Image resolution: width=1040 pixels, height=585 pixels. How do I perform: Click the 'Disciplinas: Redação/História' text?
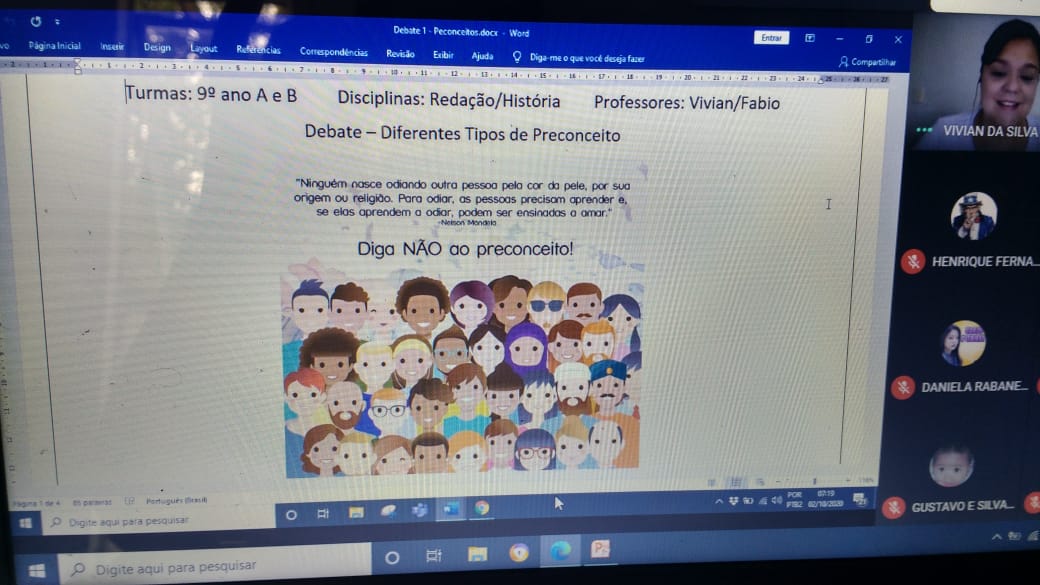point(448,99)
